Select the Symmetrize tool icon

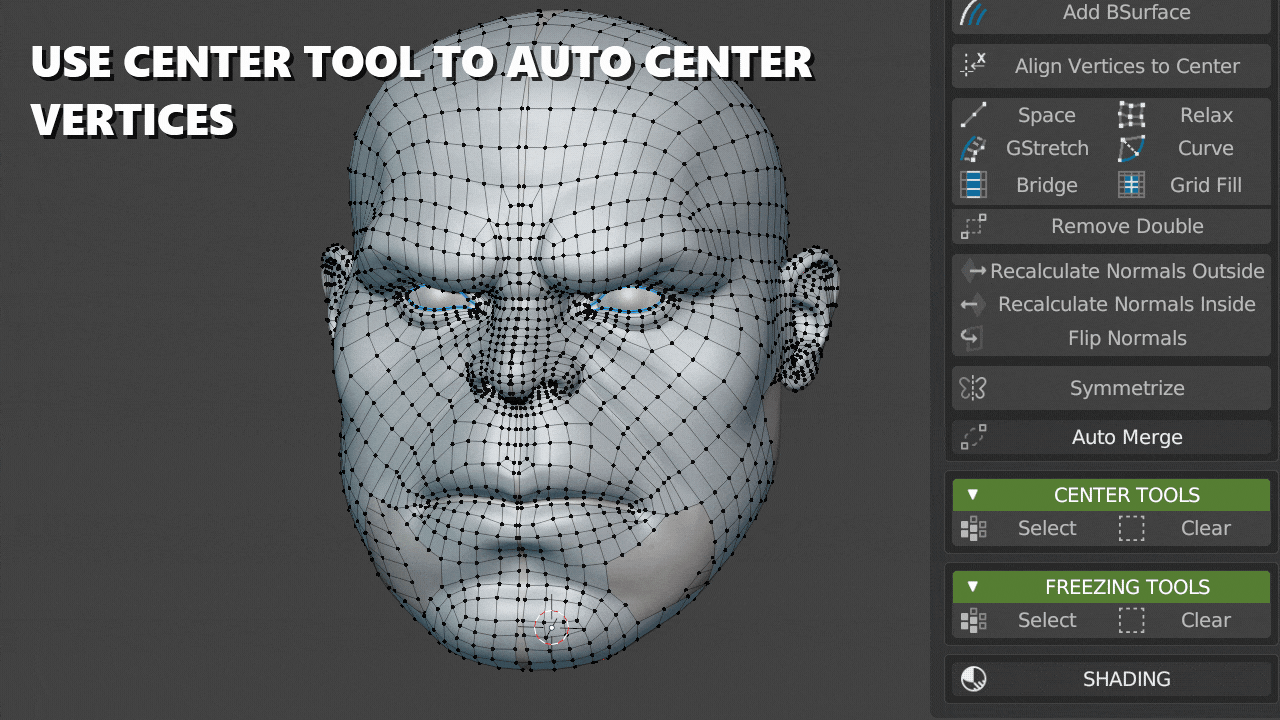[971, 388]
